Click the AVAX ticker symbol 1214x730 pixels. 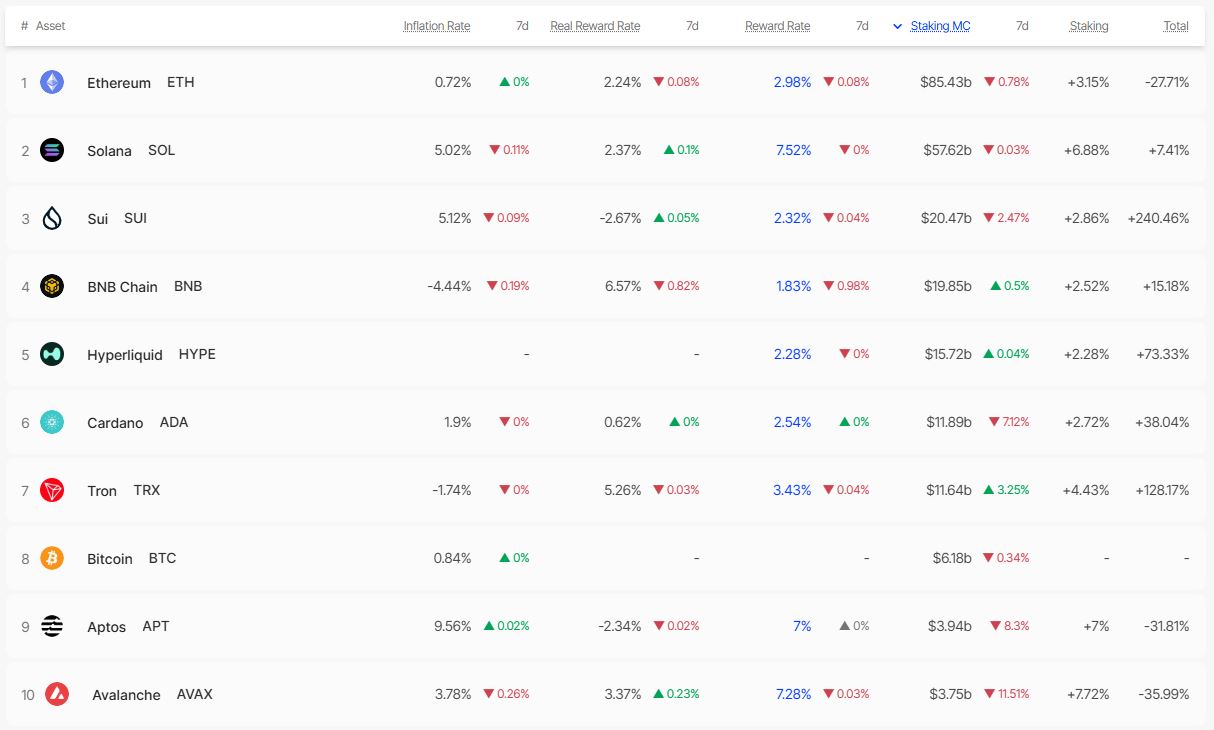click(x=195, y=694)
